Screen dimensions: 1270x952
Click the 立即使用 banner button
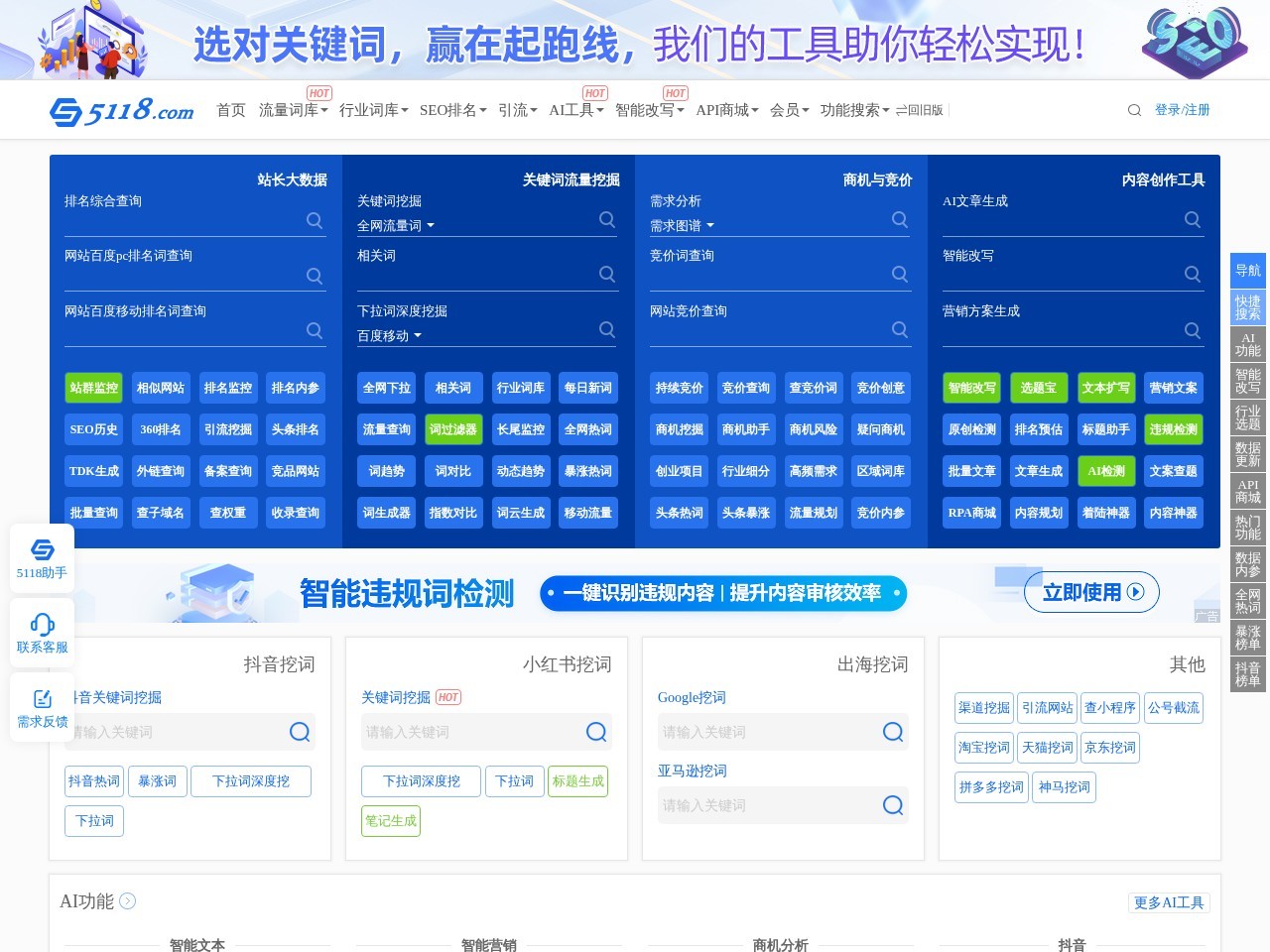point(1091,592)
